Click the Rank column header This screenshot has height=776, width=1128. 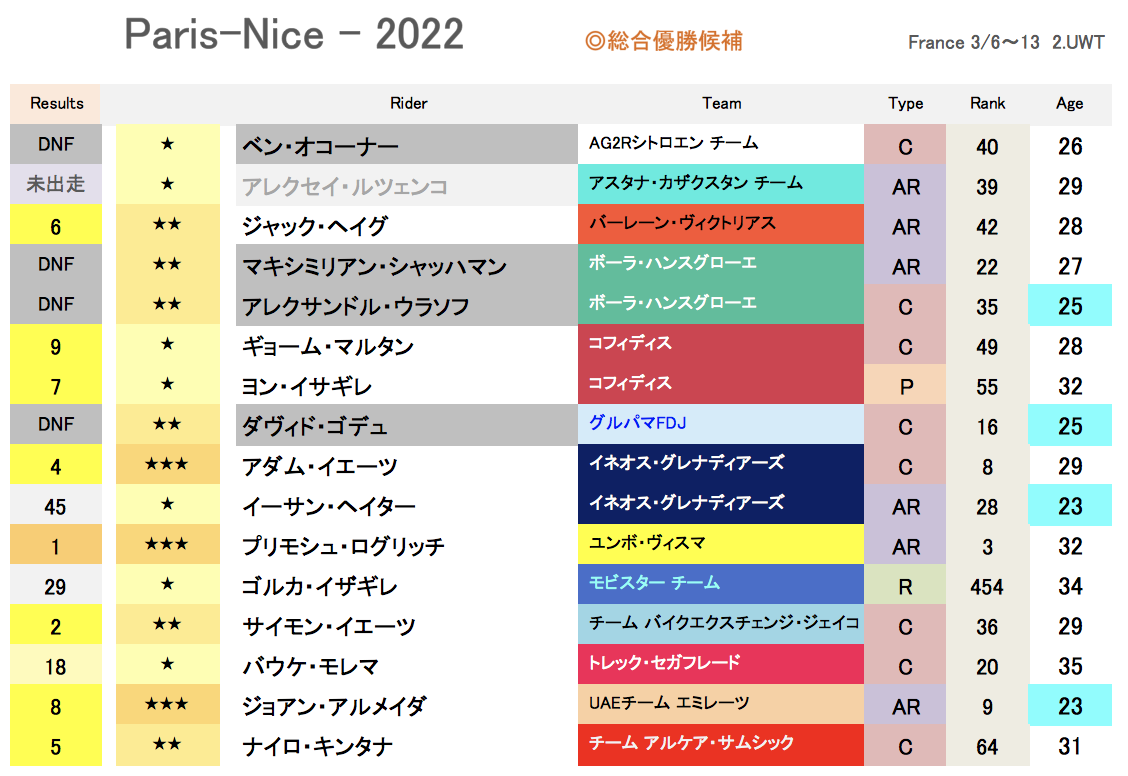987,104
